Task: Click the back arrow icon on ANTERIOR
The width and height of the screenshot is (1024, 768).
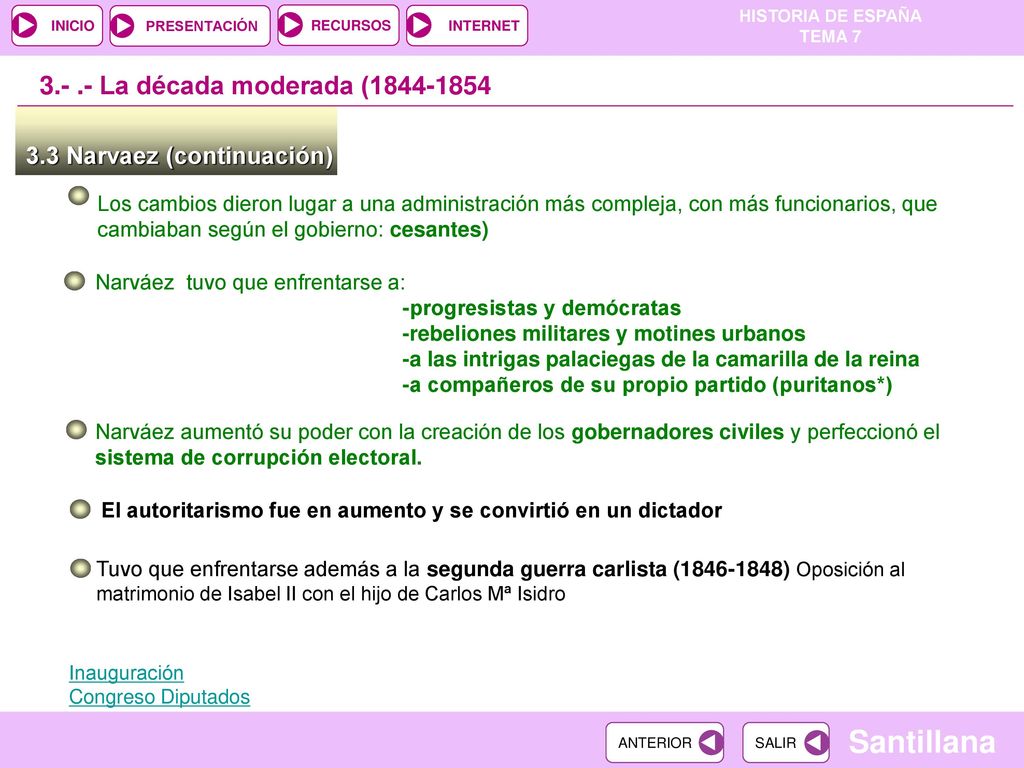Action: pyautogui.click(x=710, y=743)
